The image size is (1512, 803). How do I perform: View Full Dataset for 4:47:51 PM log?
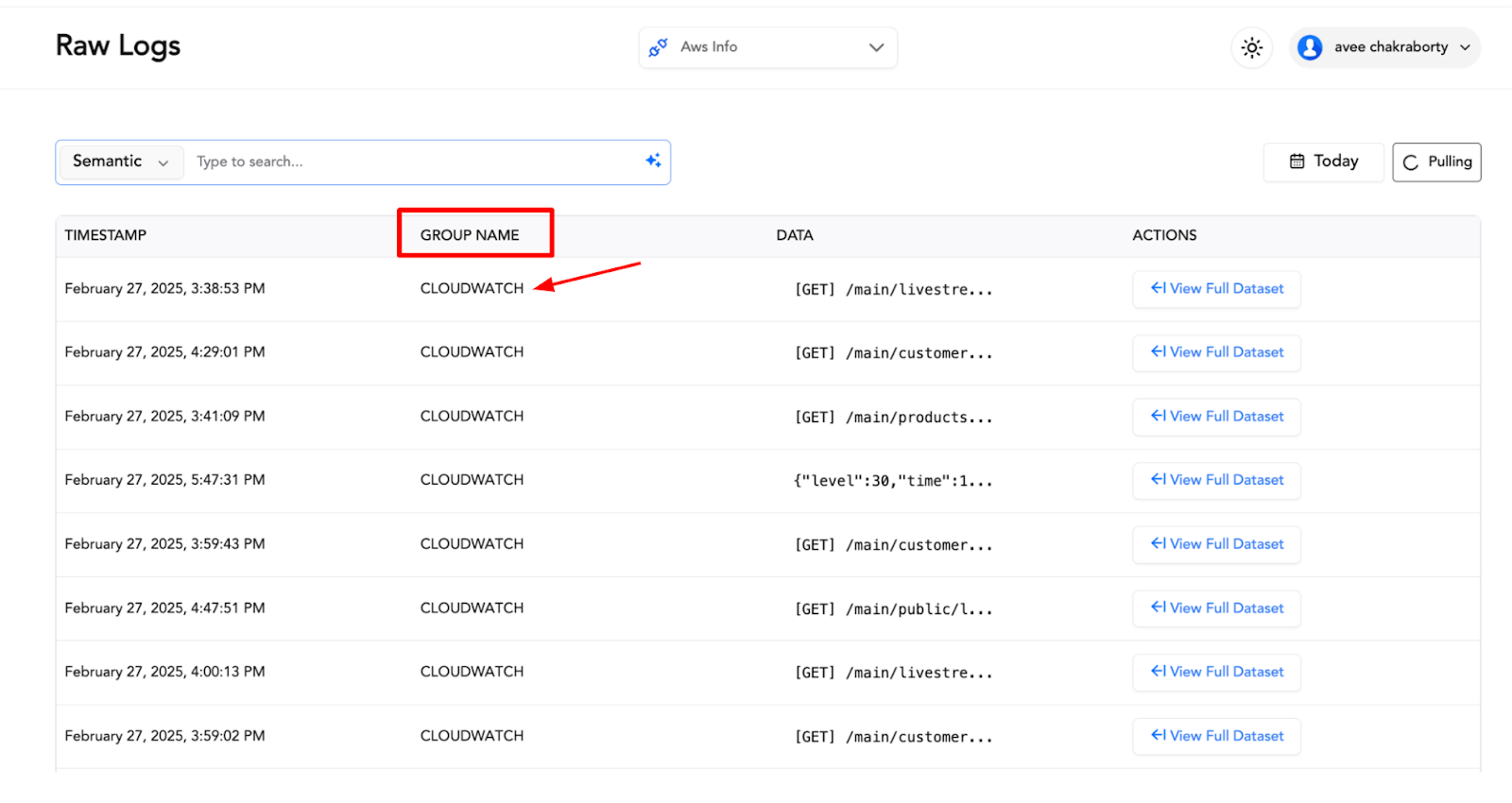coord(1217,608)
